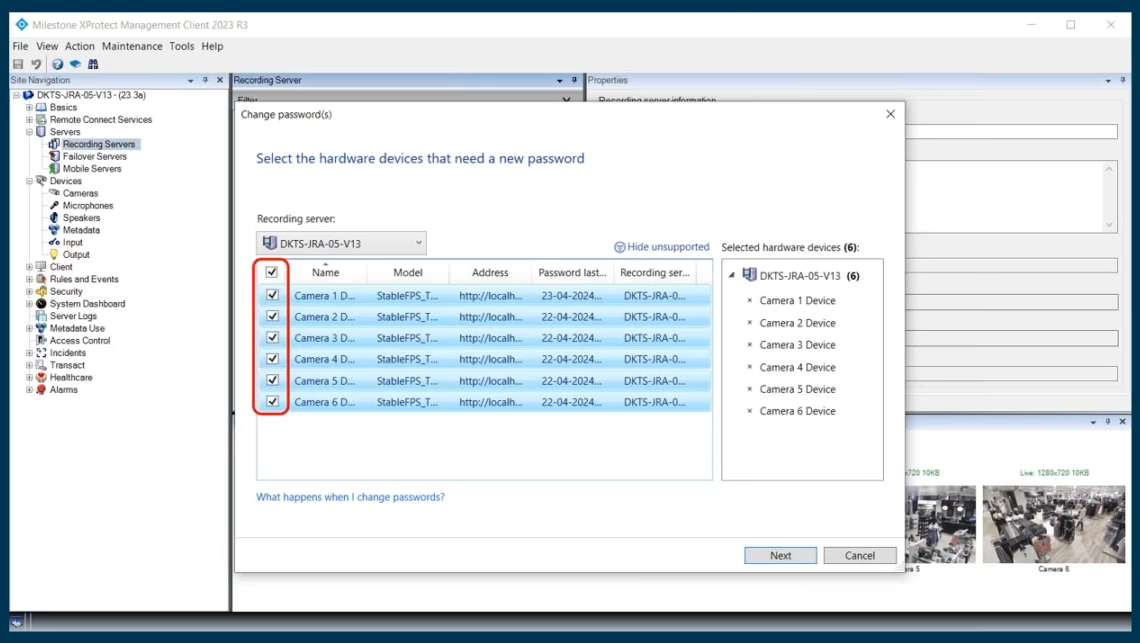Open 'What happens when I change passwords?' link
The image size is (1140, 643).
click(x=350, y=497)
